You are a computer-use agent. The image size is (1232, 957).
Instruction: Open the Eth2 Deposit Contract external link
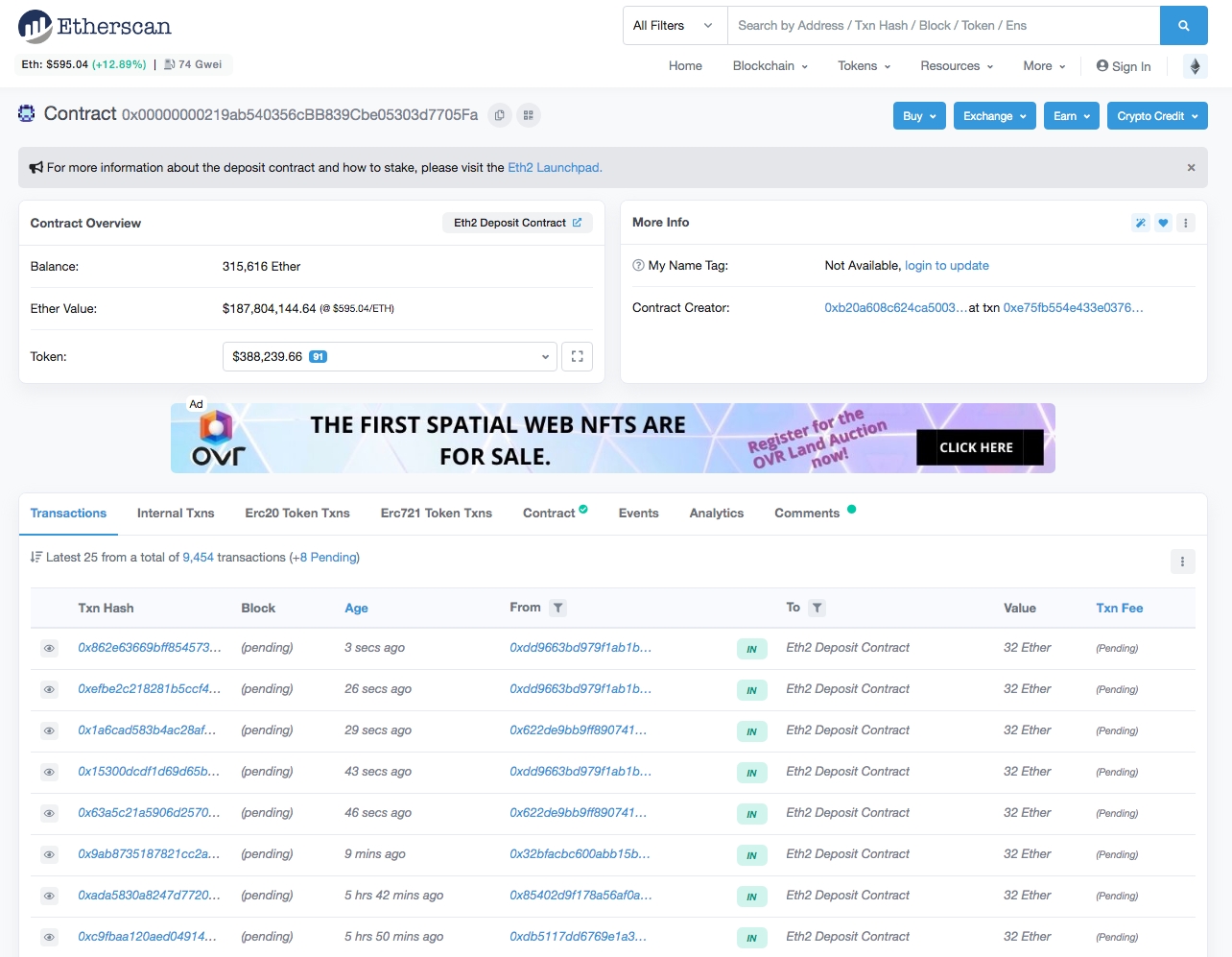(x=577, y=223)
